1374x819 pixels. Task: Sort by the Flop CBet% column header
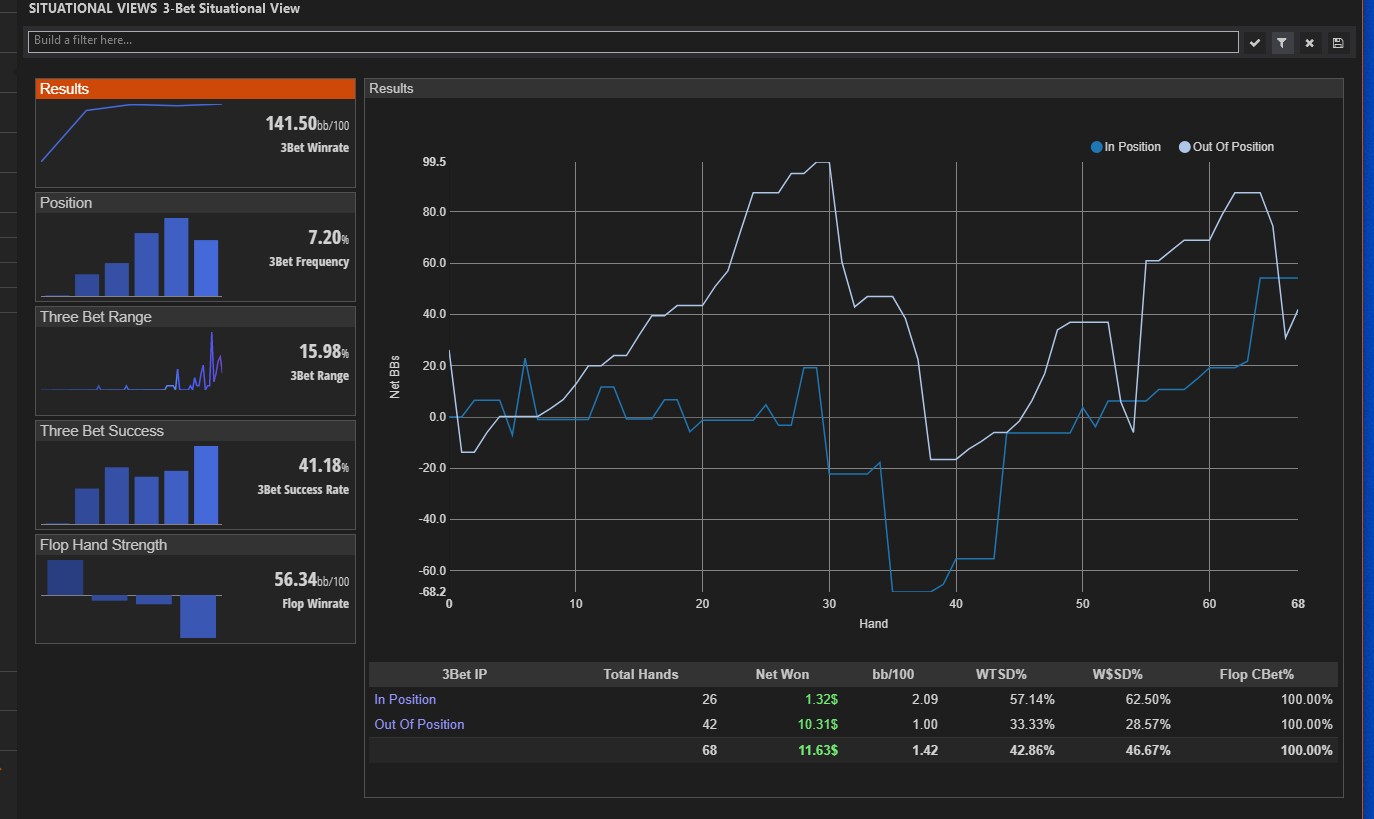click(x=1261, y=674)
